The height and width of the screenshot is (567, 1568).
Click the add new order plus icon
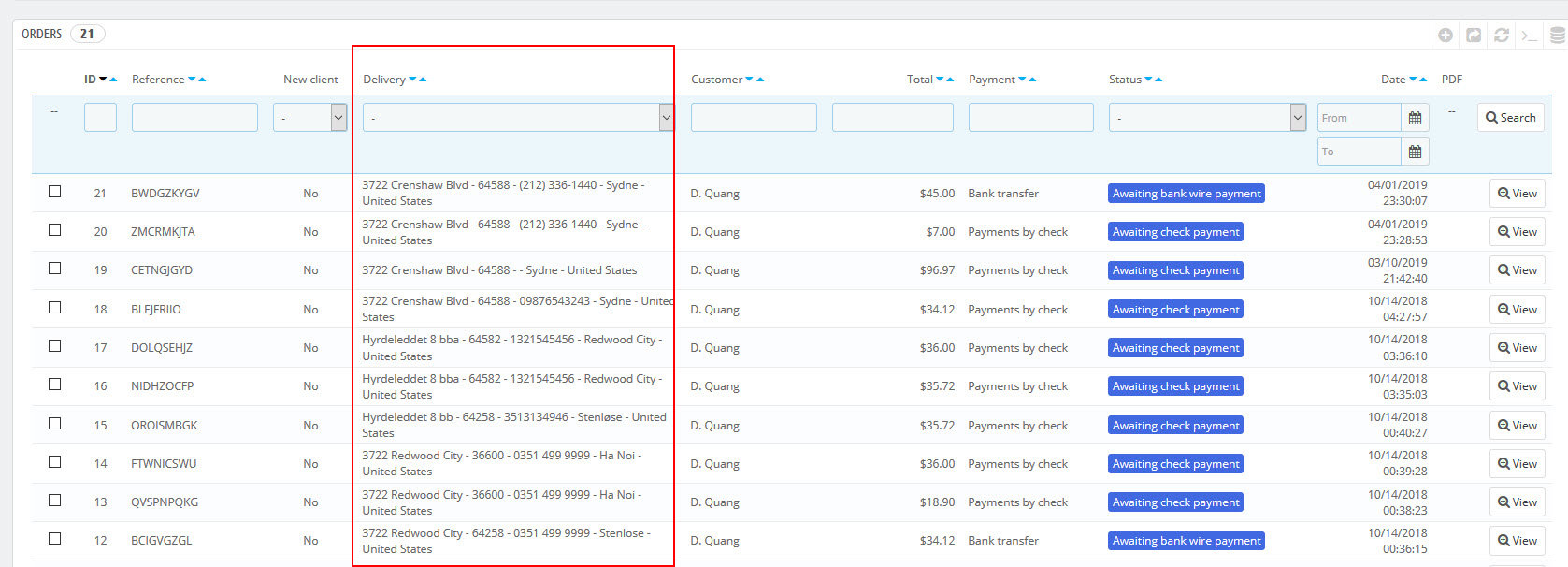click(x=1446, y=35)
